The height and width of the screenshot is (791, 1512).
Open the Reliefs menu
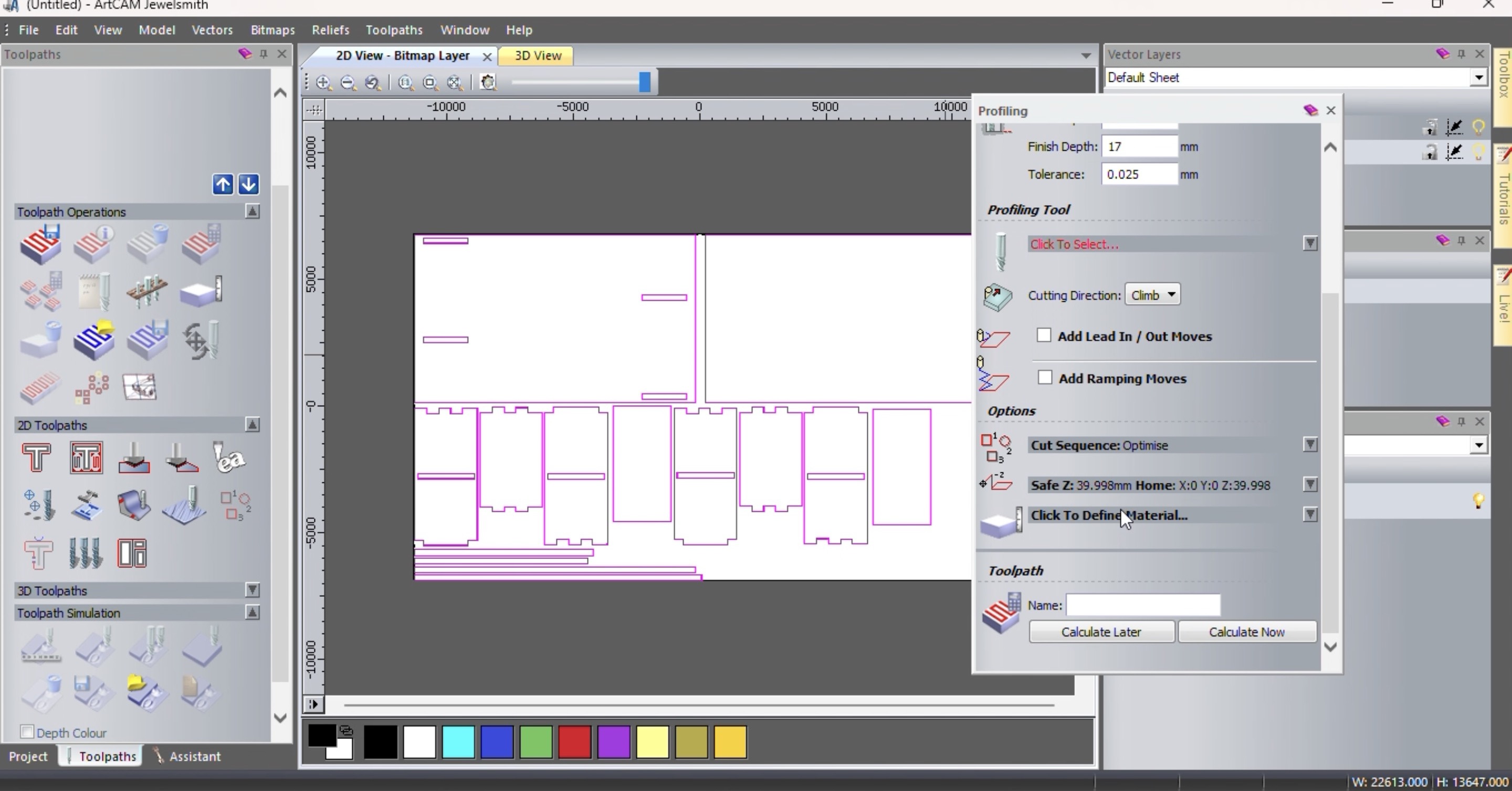click(330, 30)
